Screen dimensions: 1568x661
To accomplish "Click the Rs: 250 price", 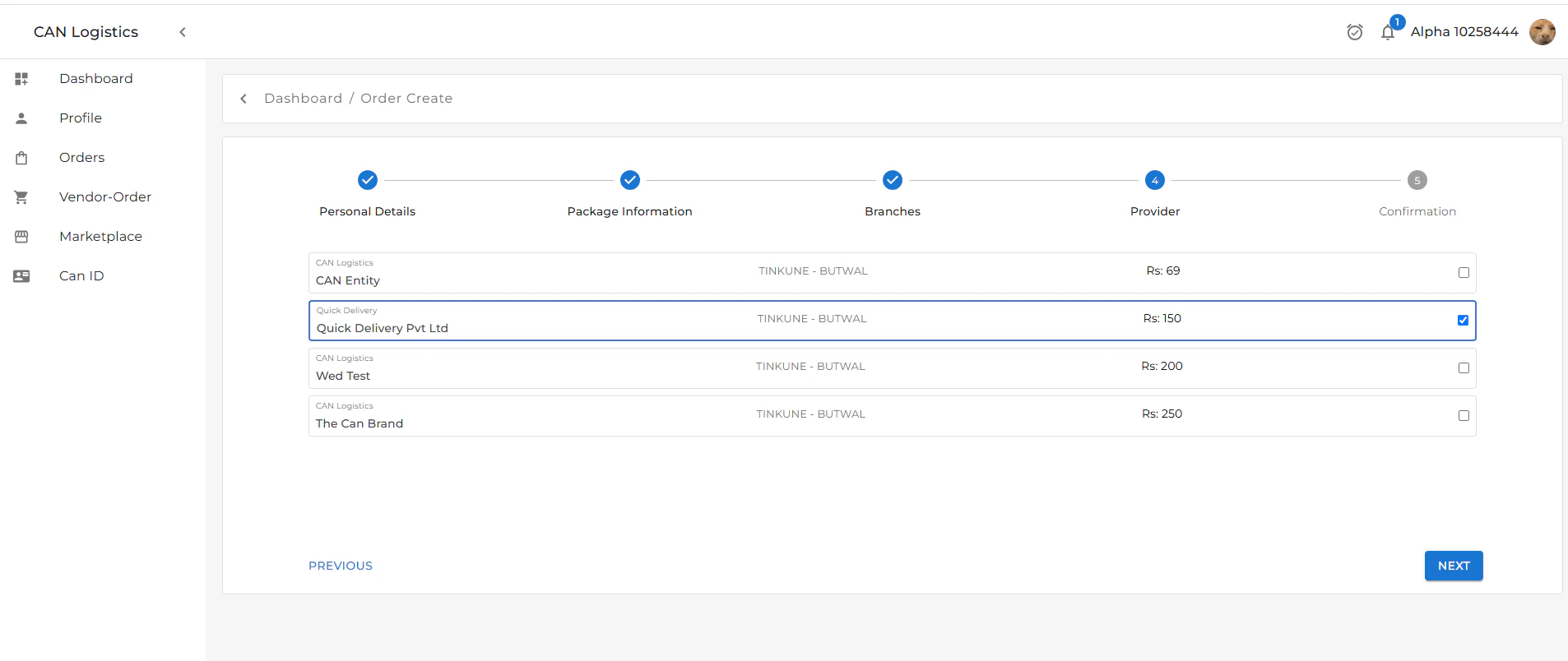I will tap(1162, 414).
